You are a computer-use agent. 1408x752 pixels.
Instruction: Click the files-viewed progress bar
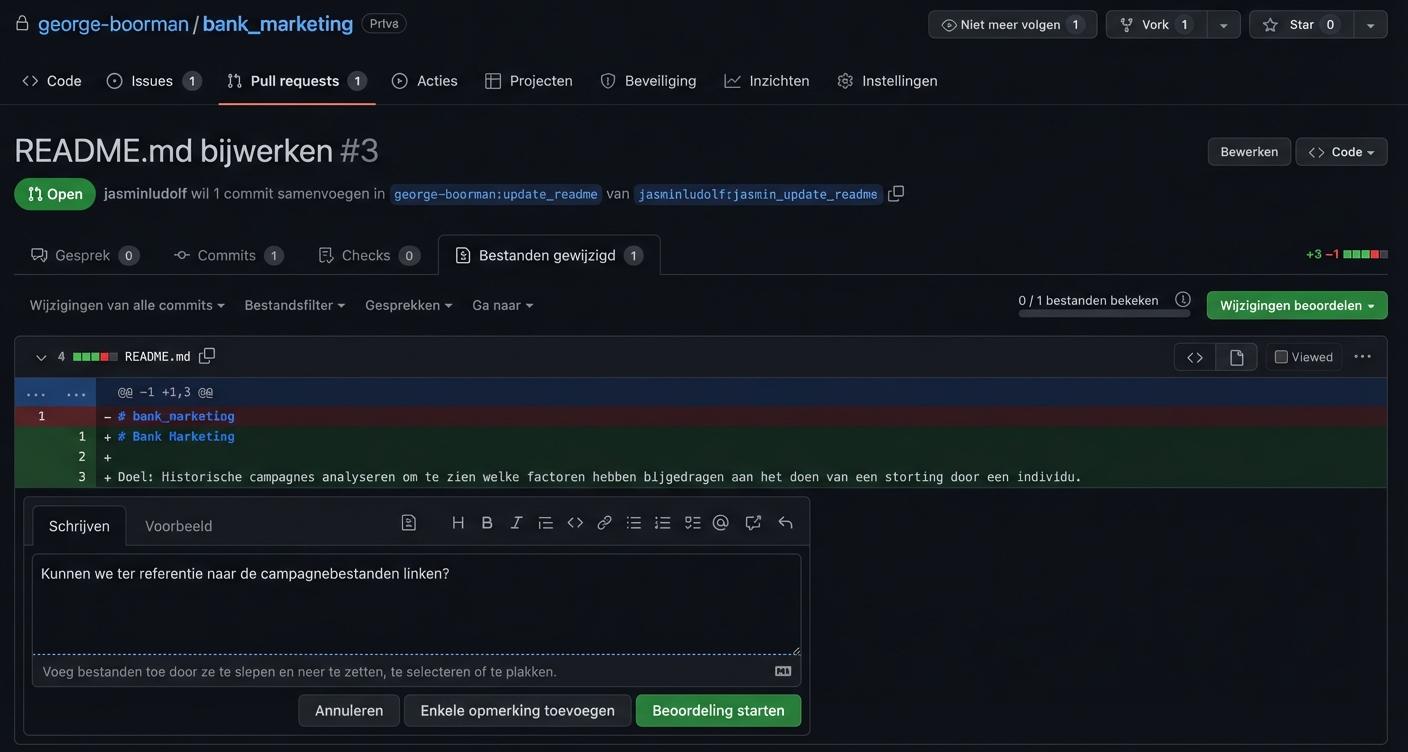click(x=1104, y=314)
